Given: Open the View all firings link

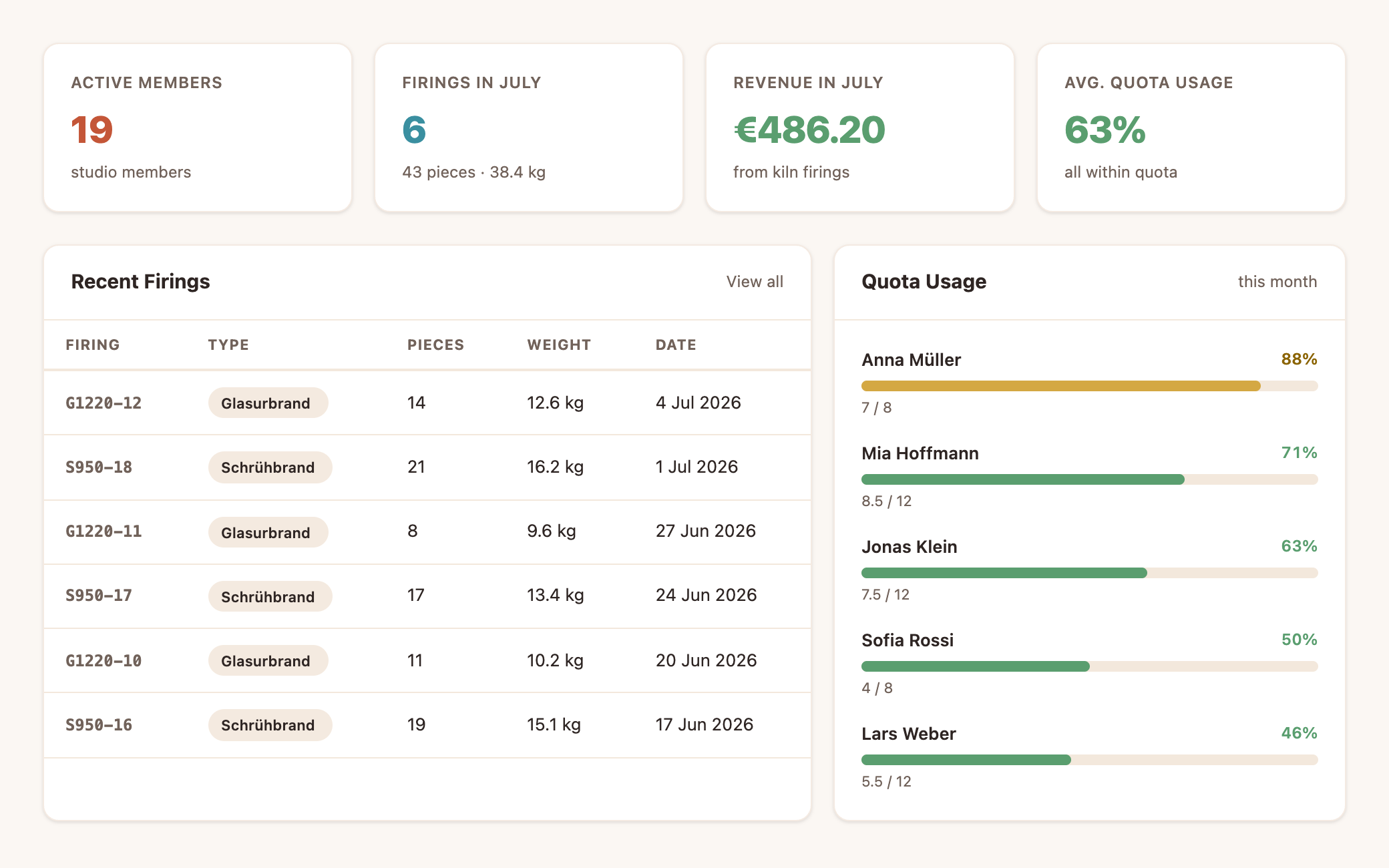Looking at the screenshot, I should point(755,282).
